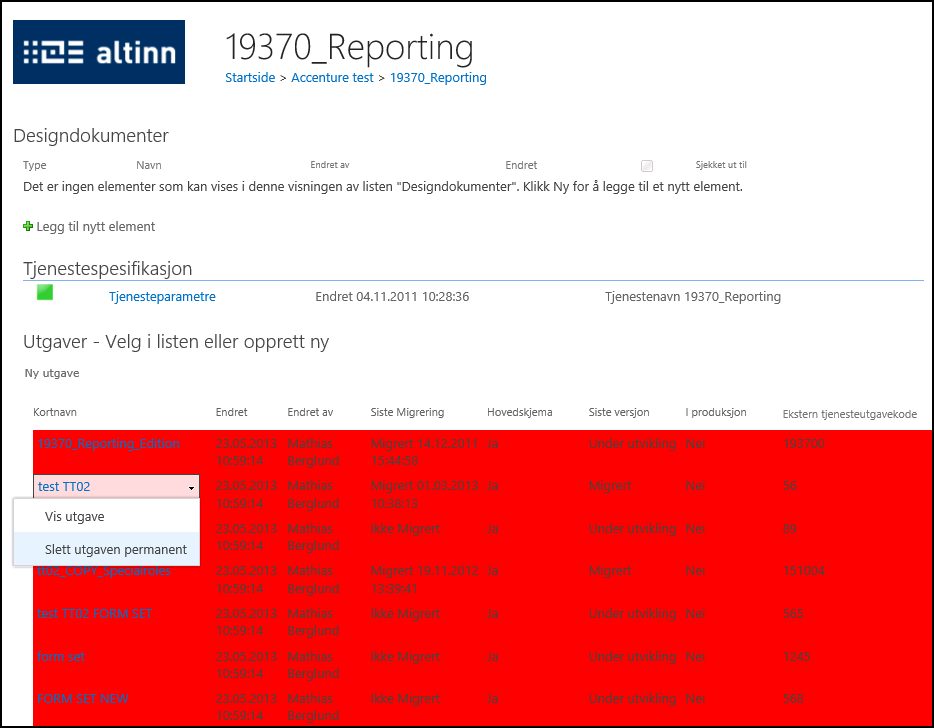Viewport: 934px width, 728px height.
Task: Click the 193700 code cell
Action: [804, 444]
